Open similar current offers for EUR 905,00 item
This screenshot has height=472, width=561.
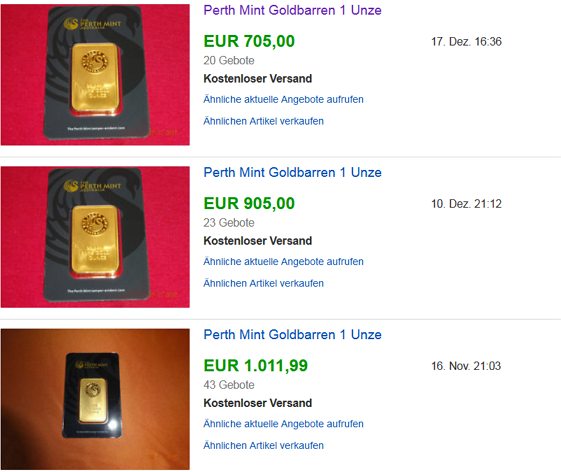(283, 261)
